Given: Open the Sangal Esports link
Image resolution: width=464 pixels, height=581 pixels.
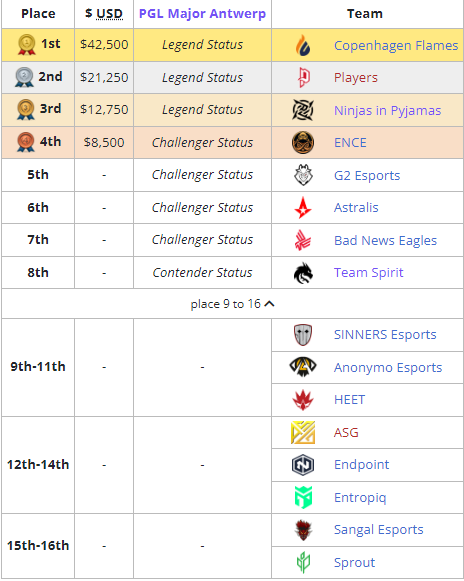Looking at the screenshot, I should pyautogui.click(x=378, y=530).
